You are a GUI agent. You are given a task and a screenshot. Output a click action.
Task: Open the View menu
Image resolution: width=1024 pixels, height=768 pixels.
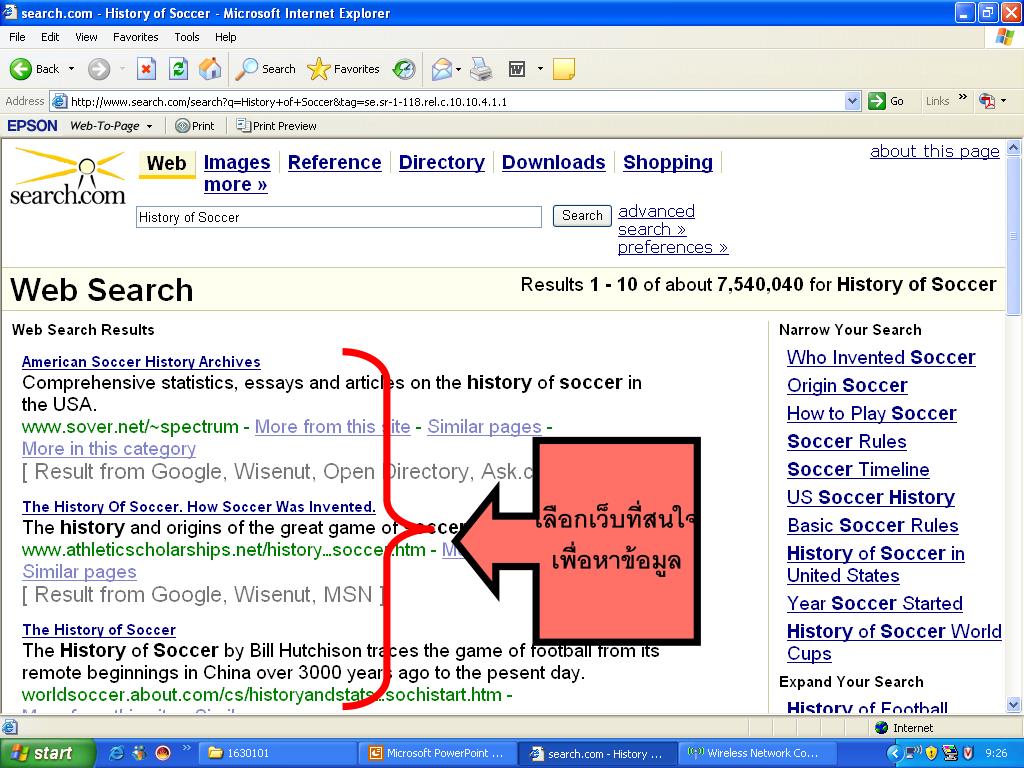tap(86, 37)
